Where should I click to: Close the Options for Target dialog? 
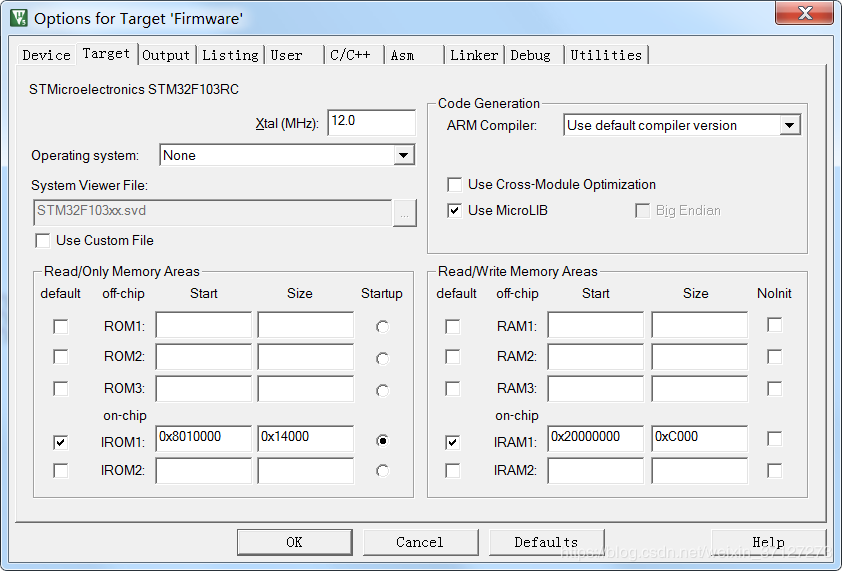pyautogui.click(x=804, y=12)
